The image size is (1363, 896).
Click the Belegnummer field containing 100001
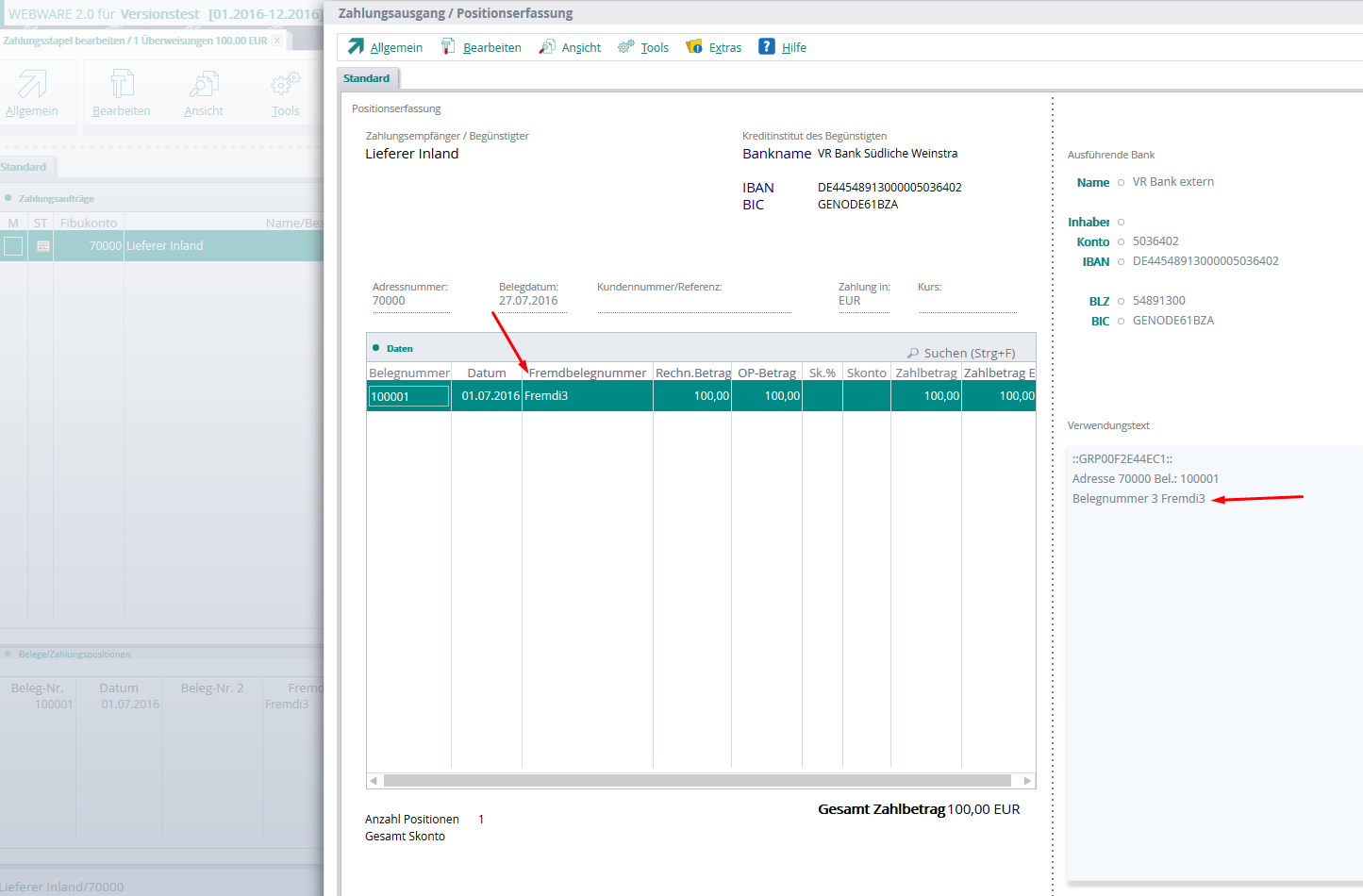[408, 396]
